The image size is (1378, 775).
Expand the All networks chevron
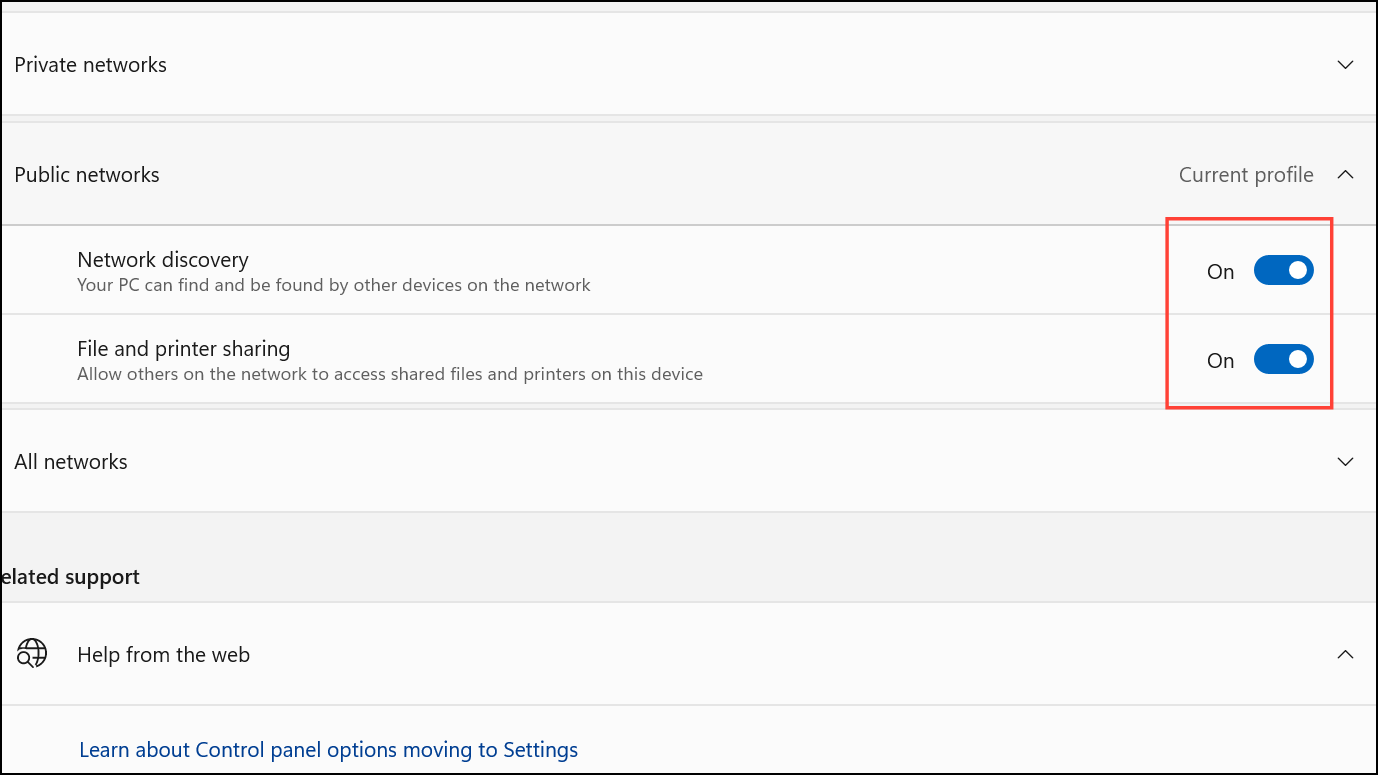click(1345, 462)
